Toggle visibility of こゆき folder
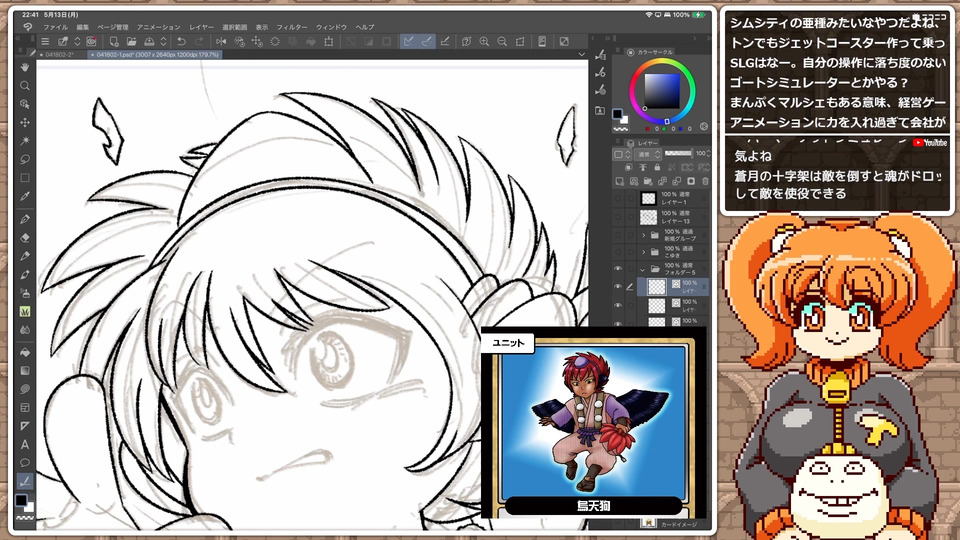Screen dimensions: 960x540 pos(618,252)
